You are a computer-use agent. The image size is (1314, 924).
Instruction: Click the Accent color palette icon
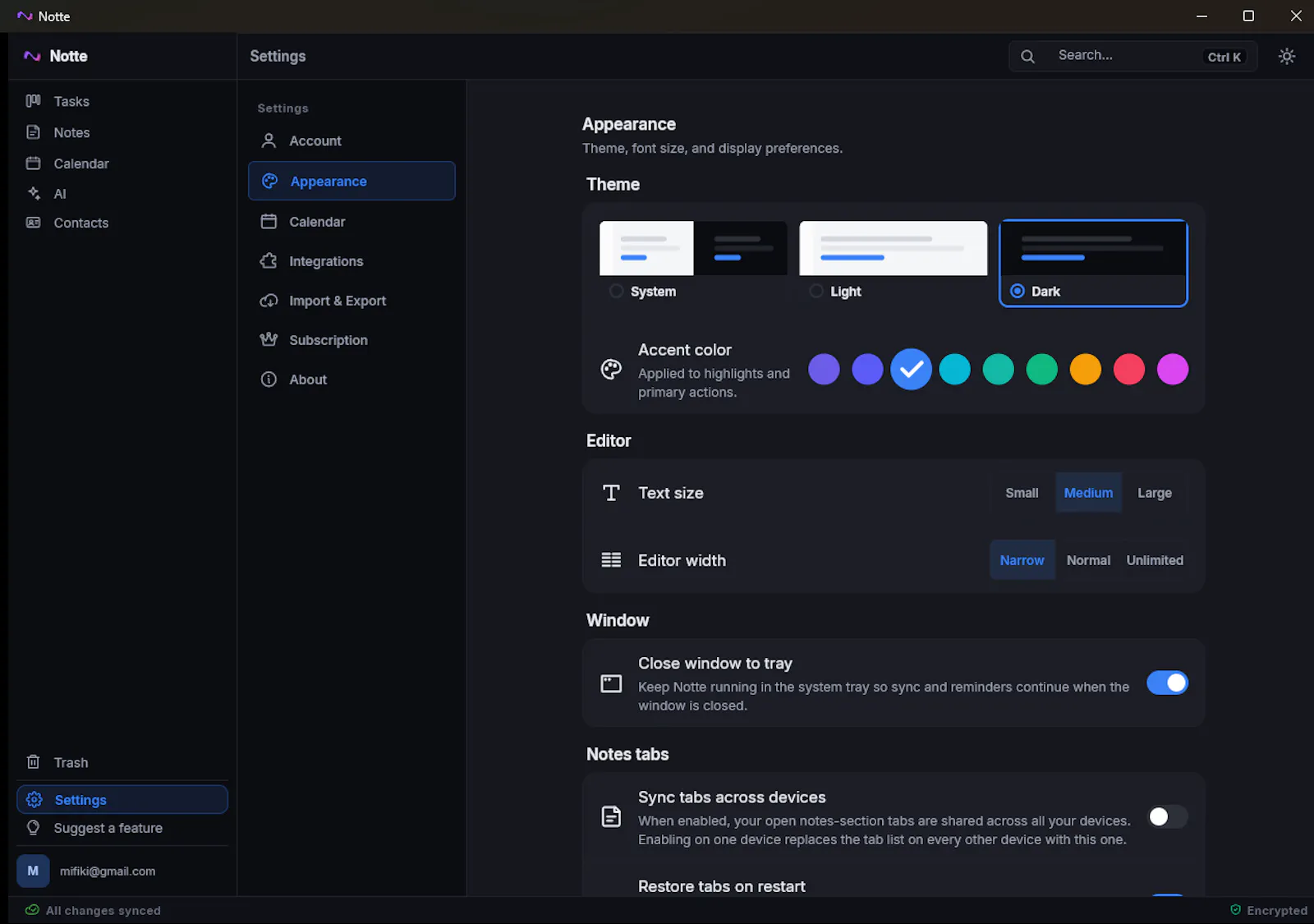(x=611, y=370)
